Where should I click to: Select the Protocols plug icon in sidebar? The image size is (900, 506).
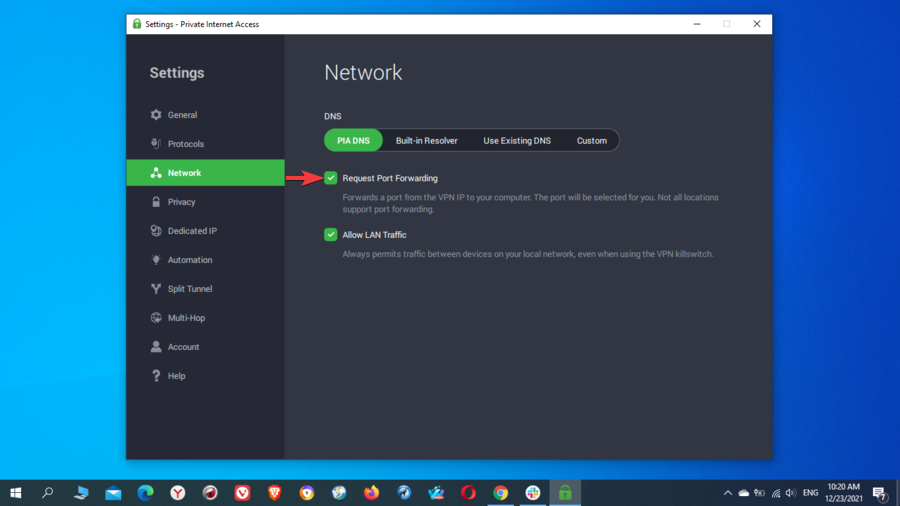click(156, 144)
